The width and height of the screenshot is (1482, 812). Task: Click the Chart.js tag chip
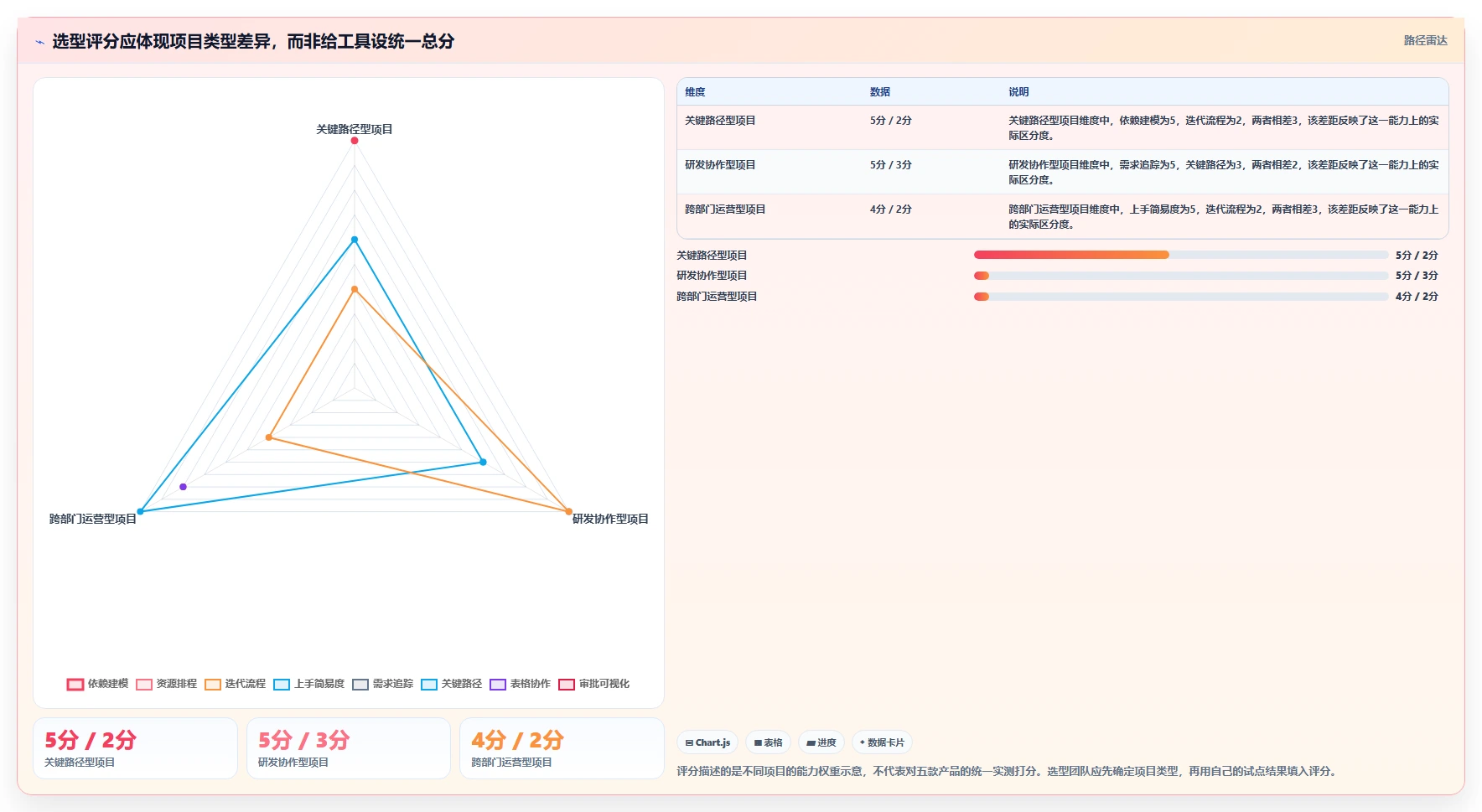coord(707,742)
